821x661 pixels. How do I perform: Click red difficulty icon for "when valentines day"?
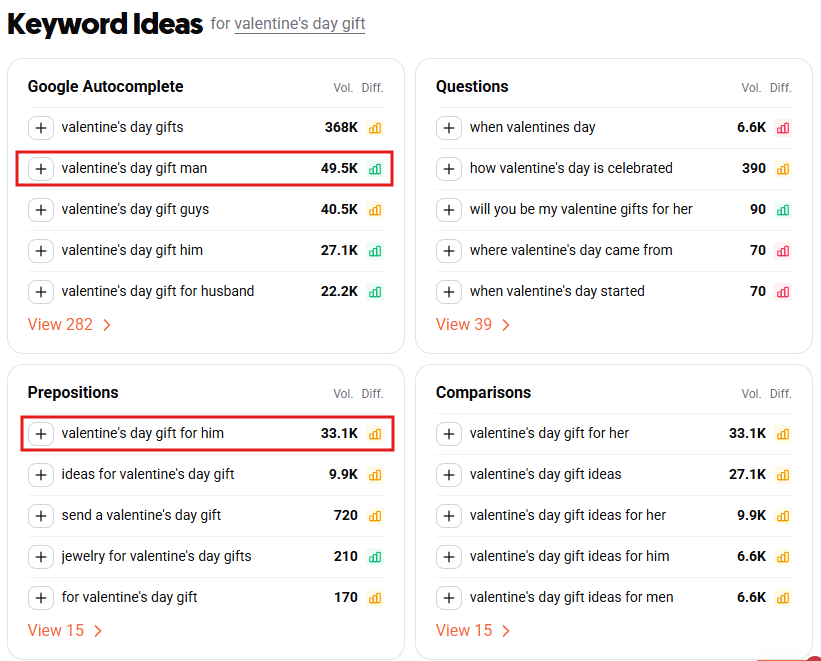point(783,128)
